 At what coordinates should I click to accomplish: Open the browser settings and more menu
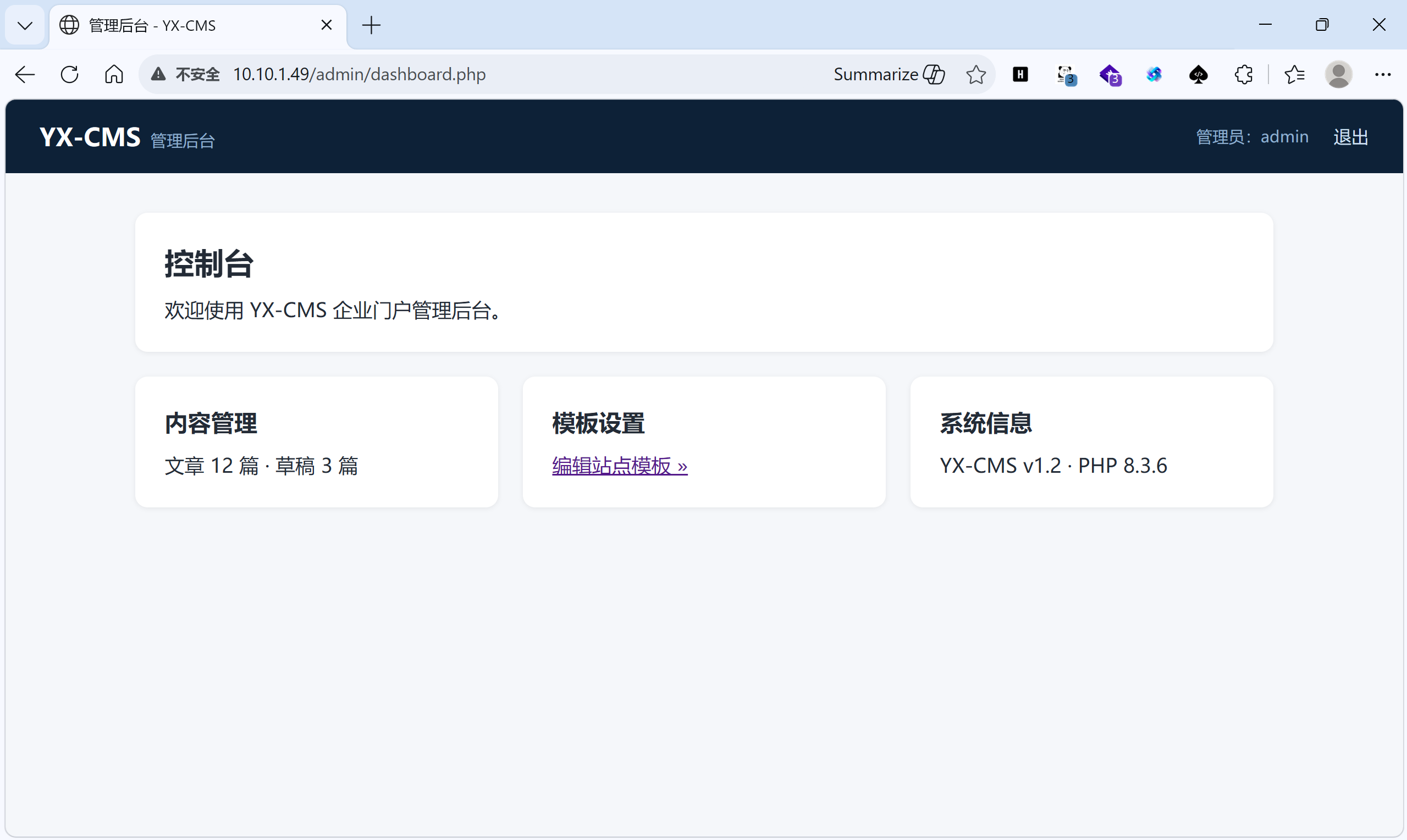tap(1383, 75)
